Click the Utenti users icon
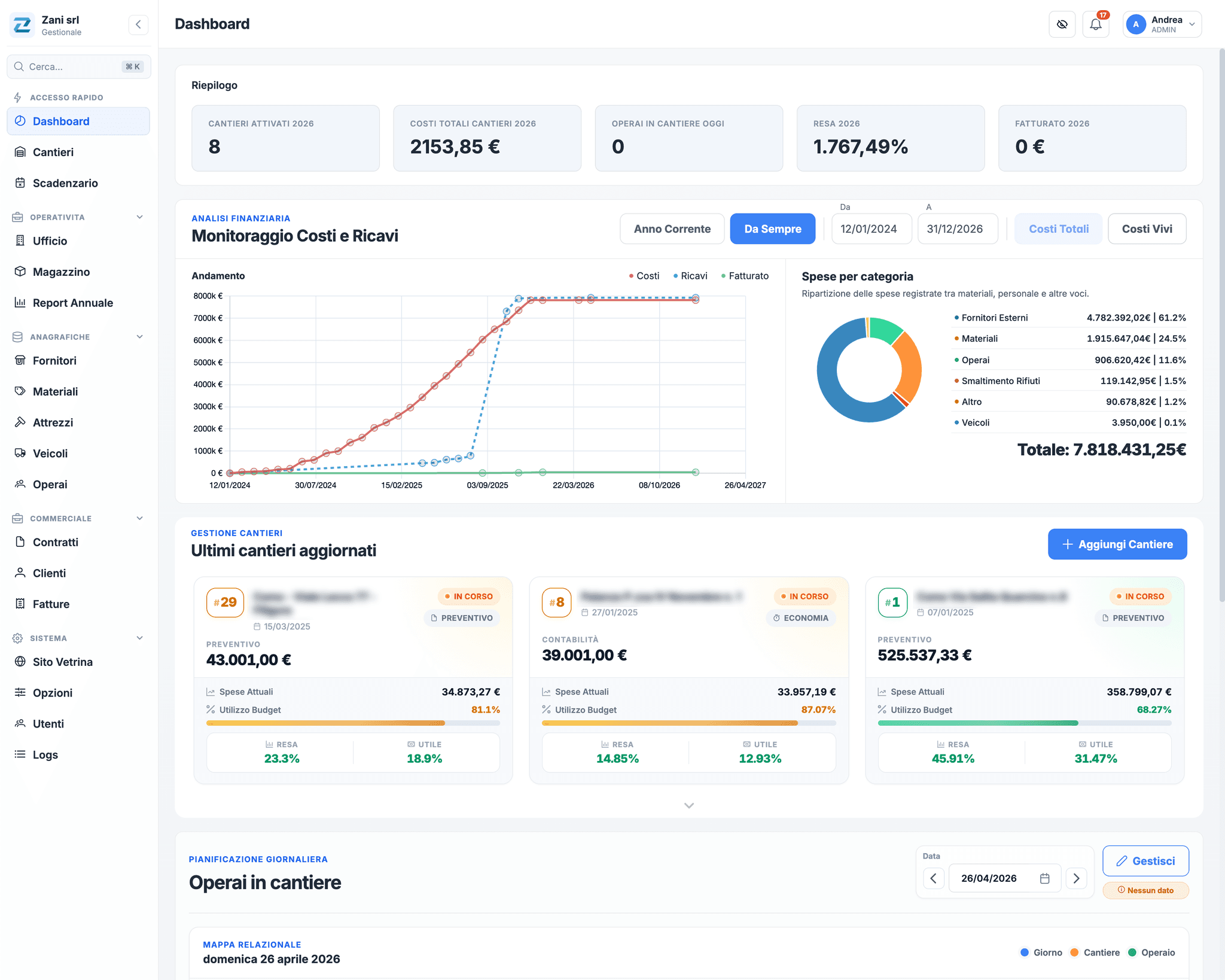Image resolution: width=1225 pixels, height=980 pixels. [20, 723]
